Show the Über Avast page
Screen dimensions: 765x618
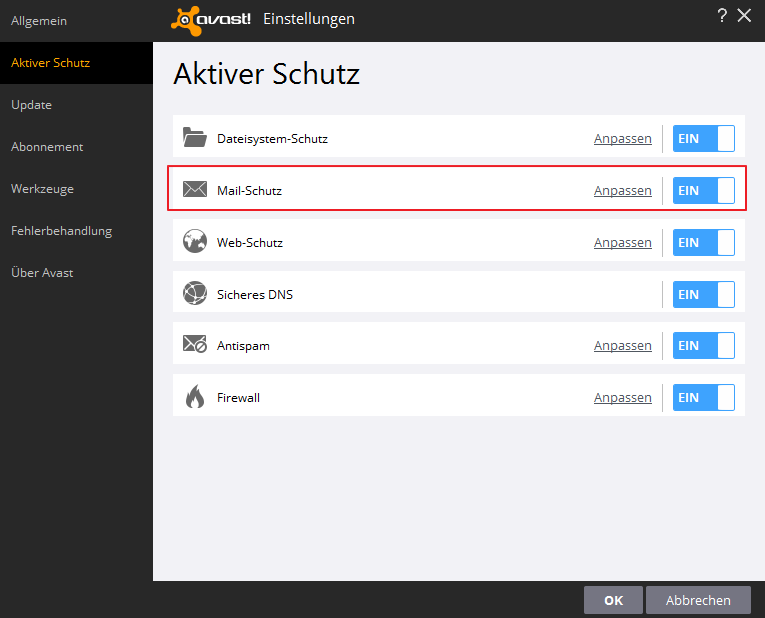[76, 273]
